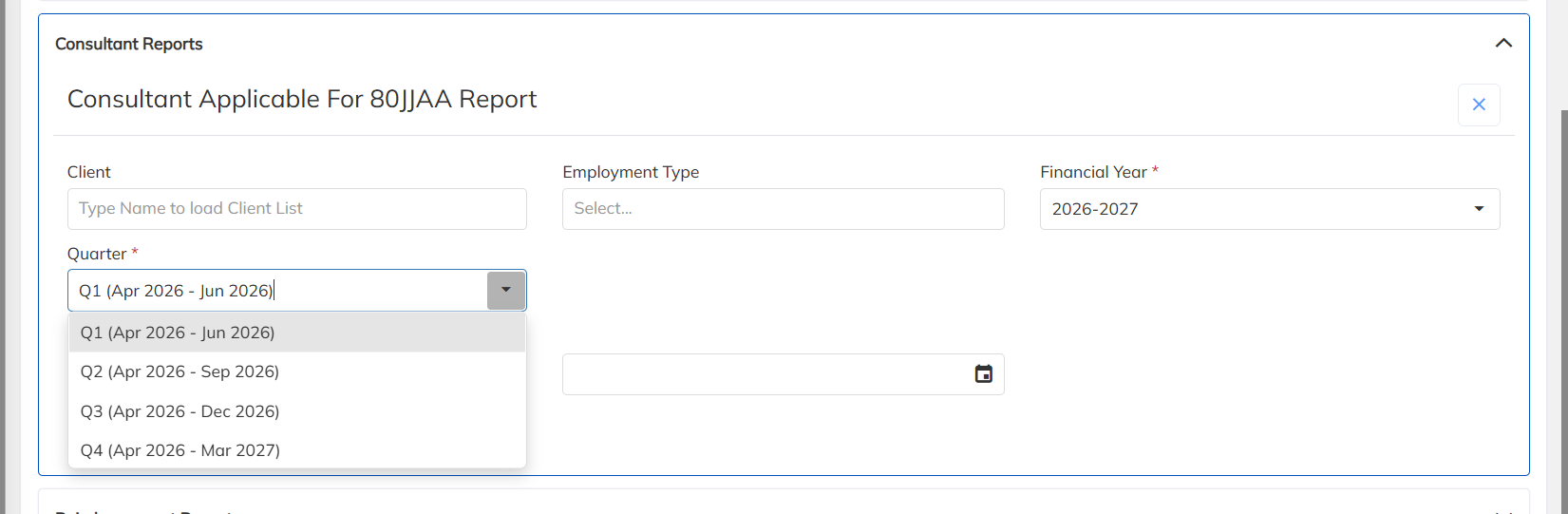This screenshot has height=514, width=1568.
Task: Pick Q3 (Apr 2026 - Dec 2026) option
Action: pyautogui.click(x=179, y=411)
